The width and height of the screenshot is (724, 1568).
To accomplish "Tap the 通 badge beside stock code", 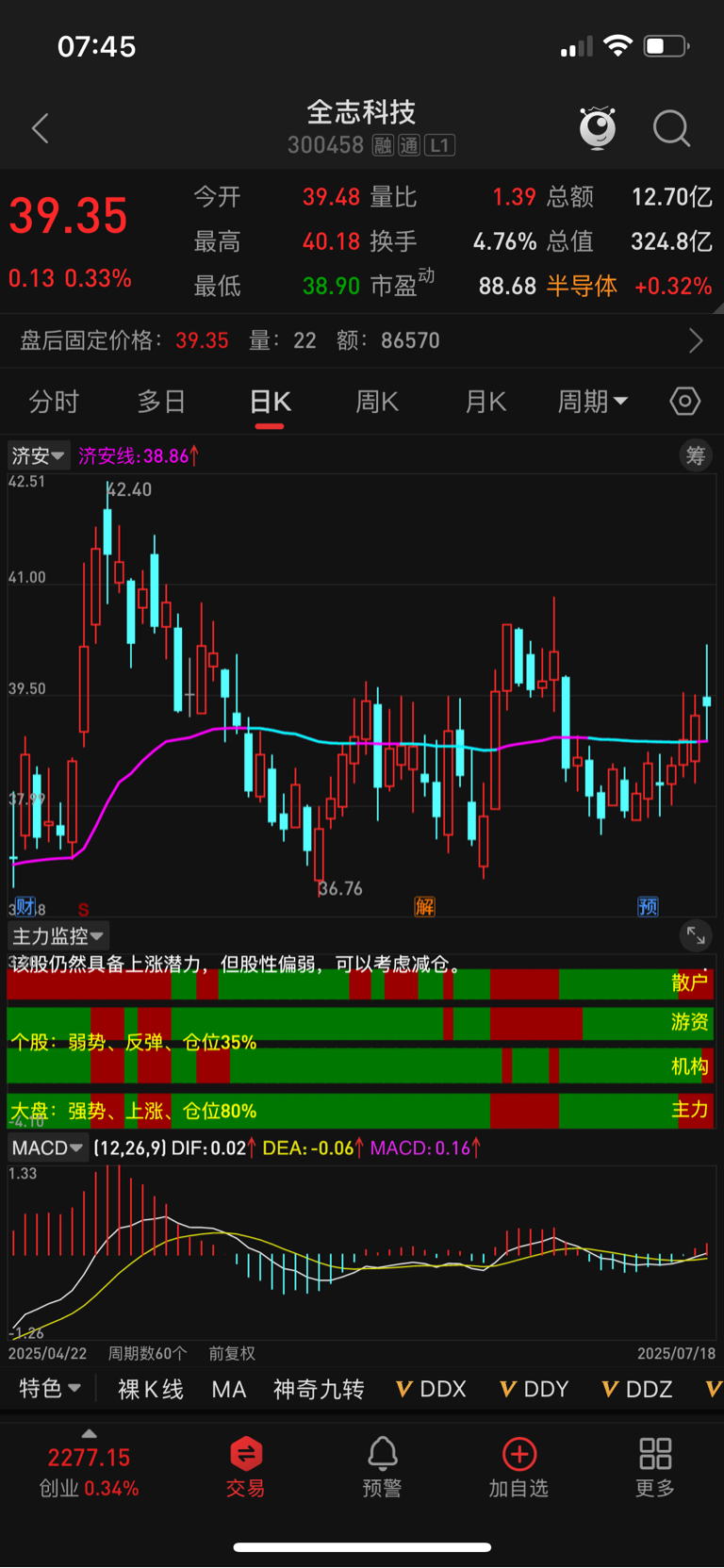I will pyautogui.click(x=408, y=145).
